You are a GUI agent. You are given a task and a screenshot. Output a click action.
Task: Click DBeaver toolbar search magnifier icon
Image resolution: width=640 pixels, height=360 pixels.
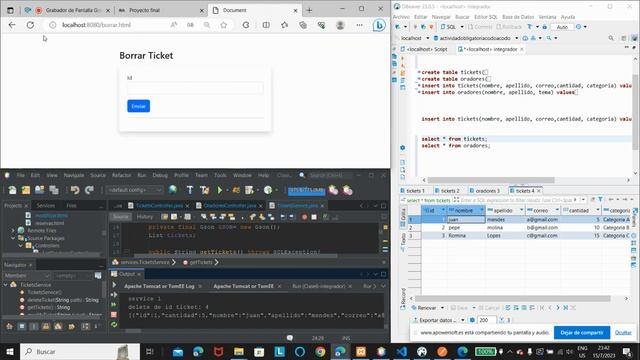pyautogui.click(x=611, y=38)
